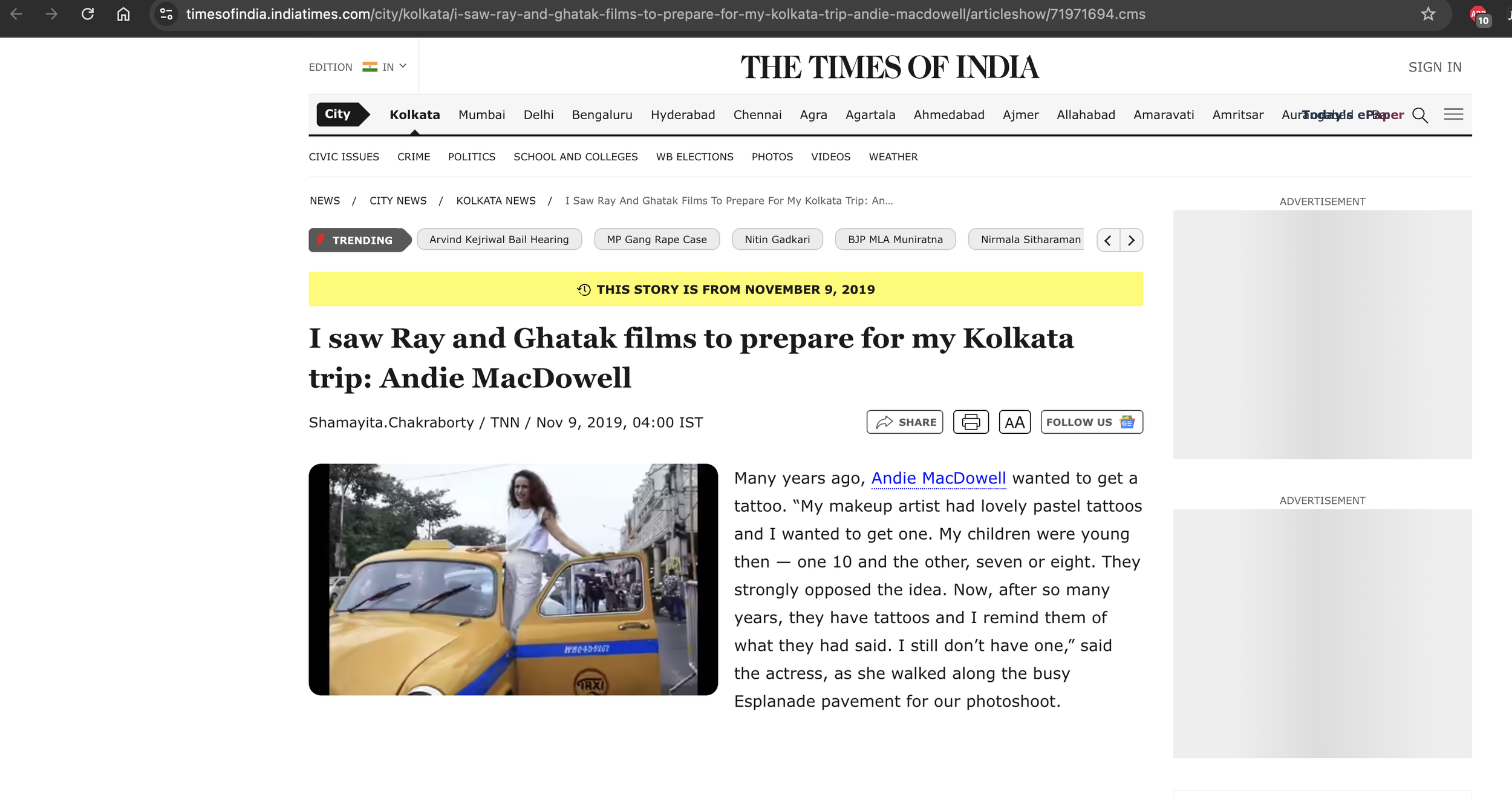The width and height of the screenshot is (1512, 798).
Task: Open Nirmala Sitharaman trending topic
Action: pos(1026,240)
